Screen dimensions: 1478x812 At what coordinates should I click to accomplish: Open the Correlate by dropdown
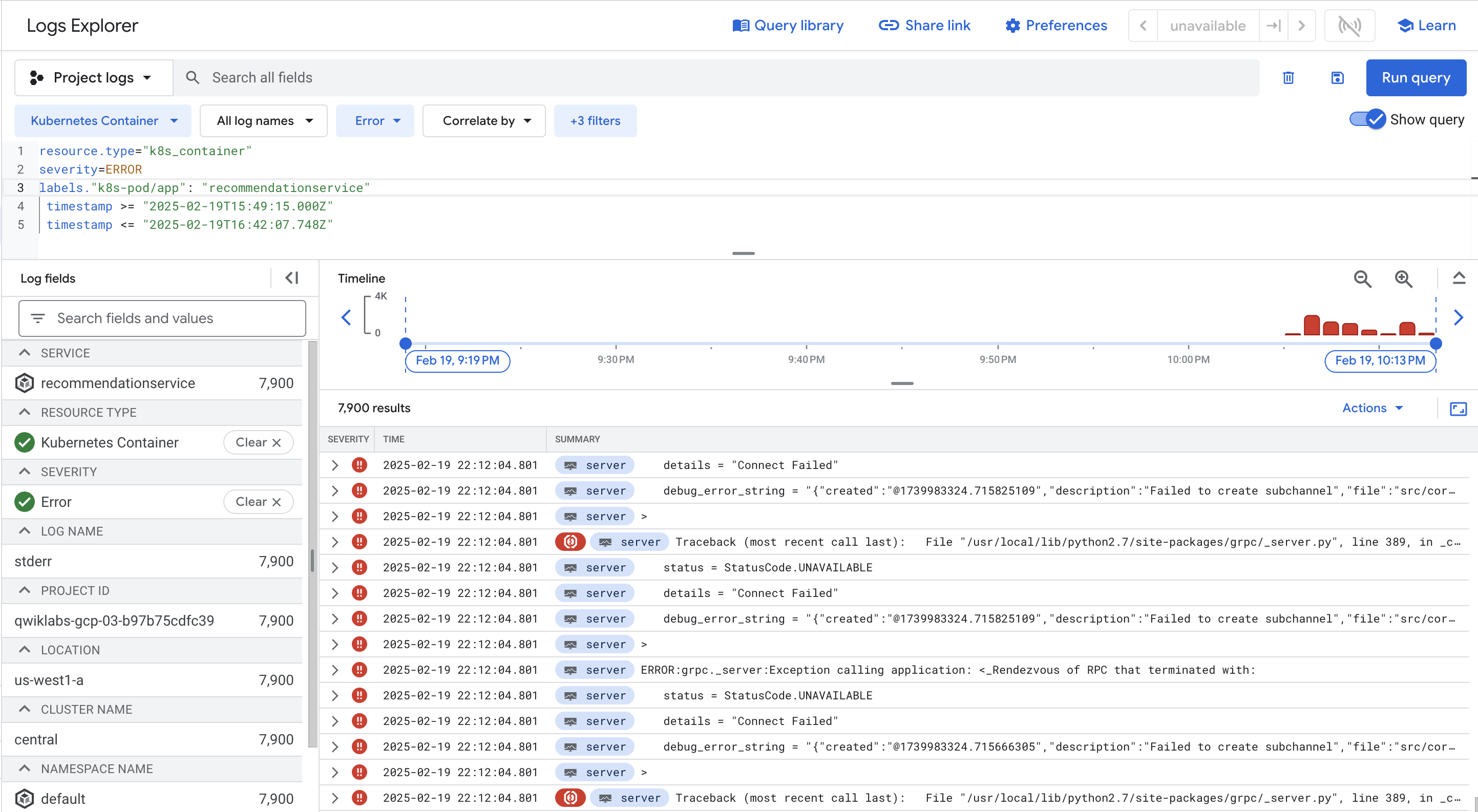[483, 121]
